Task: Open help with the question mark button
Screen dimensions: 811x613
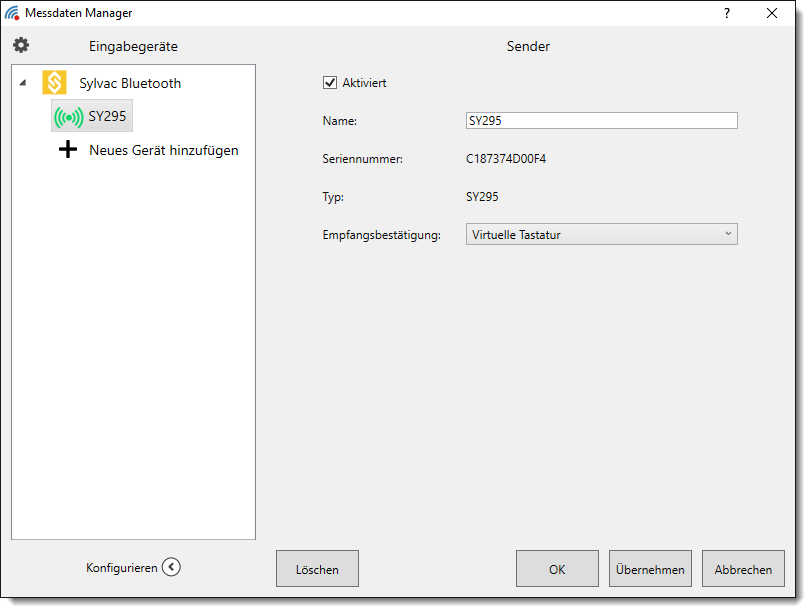Action: pyautogui.click(x=727, y=13)
